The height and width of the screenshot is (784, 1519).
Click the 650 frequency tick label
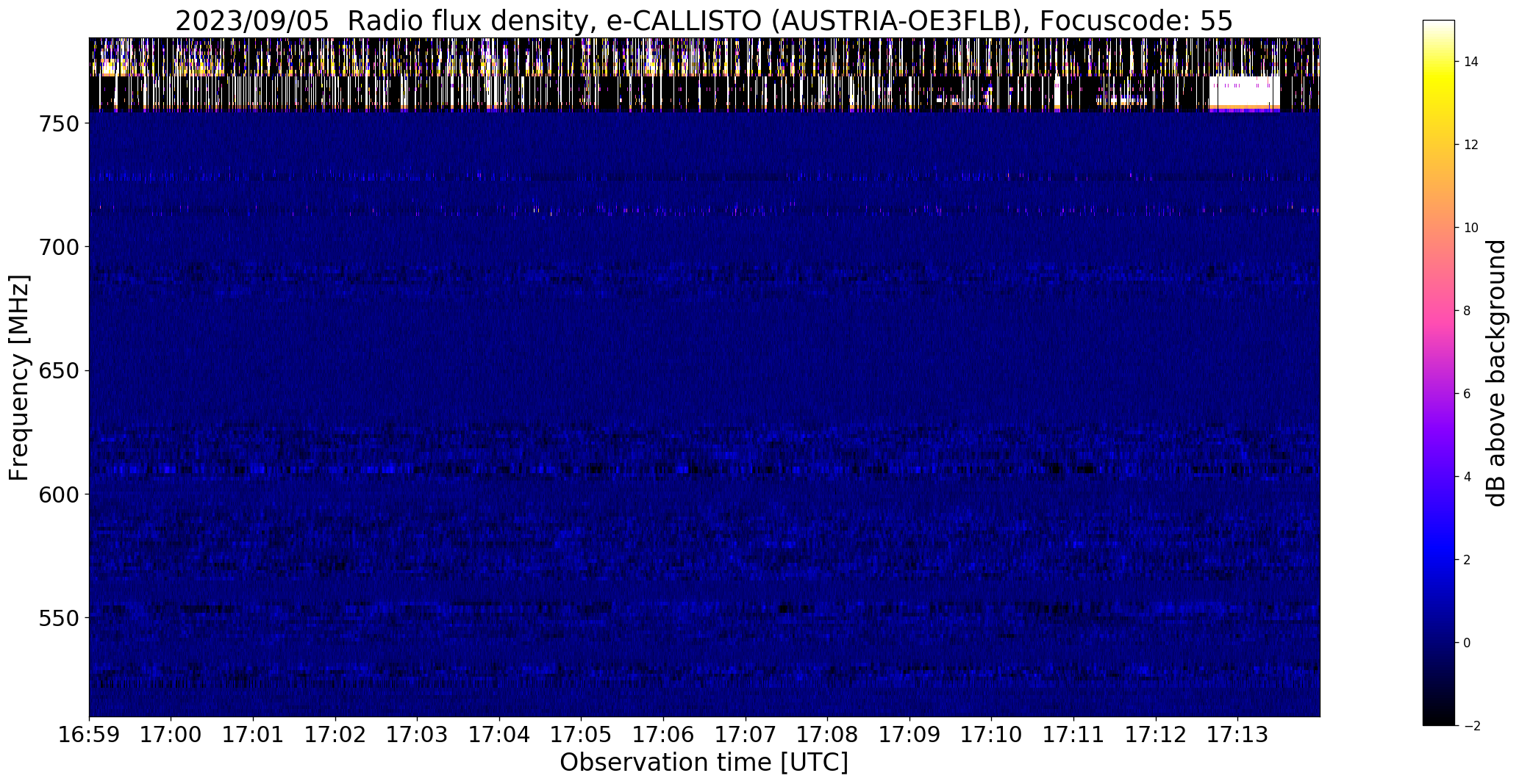[x=58, y=370]
